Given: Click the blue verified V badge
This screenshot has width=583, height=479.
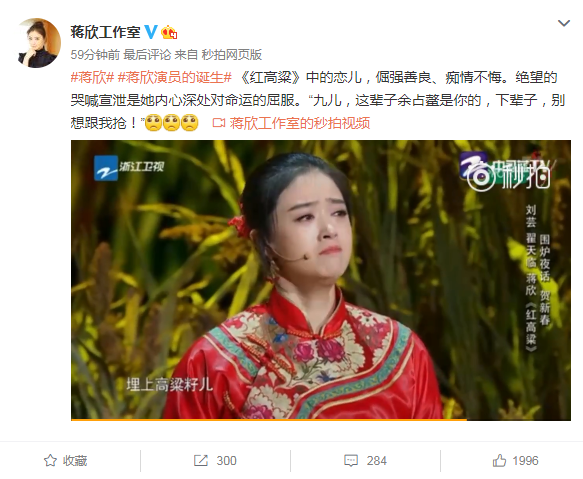Looking at the screenshot, I should pos(151,32).
